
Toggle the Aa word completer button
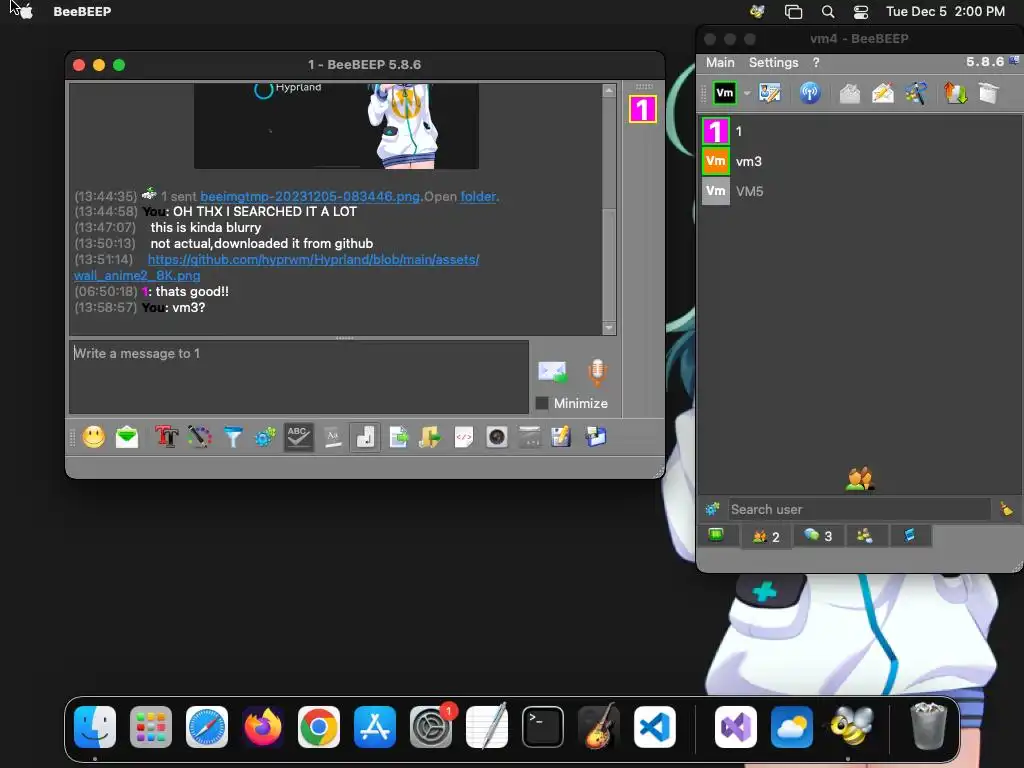click(x=332, y=437)
